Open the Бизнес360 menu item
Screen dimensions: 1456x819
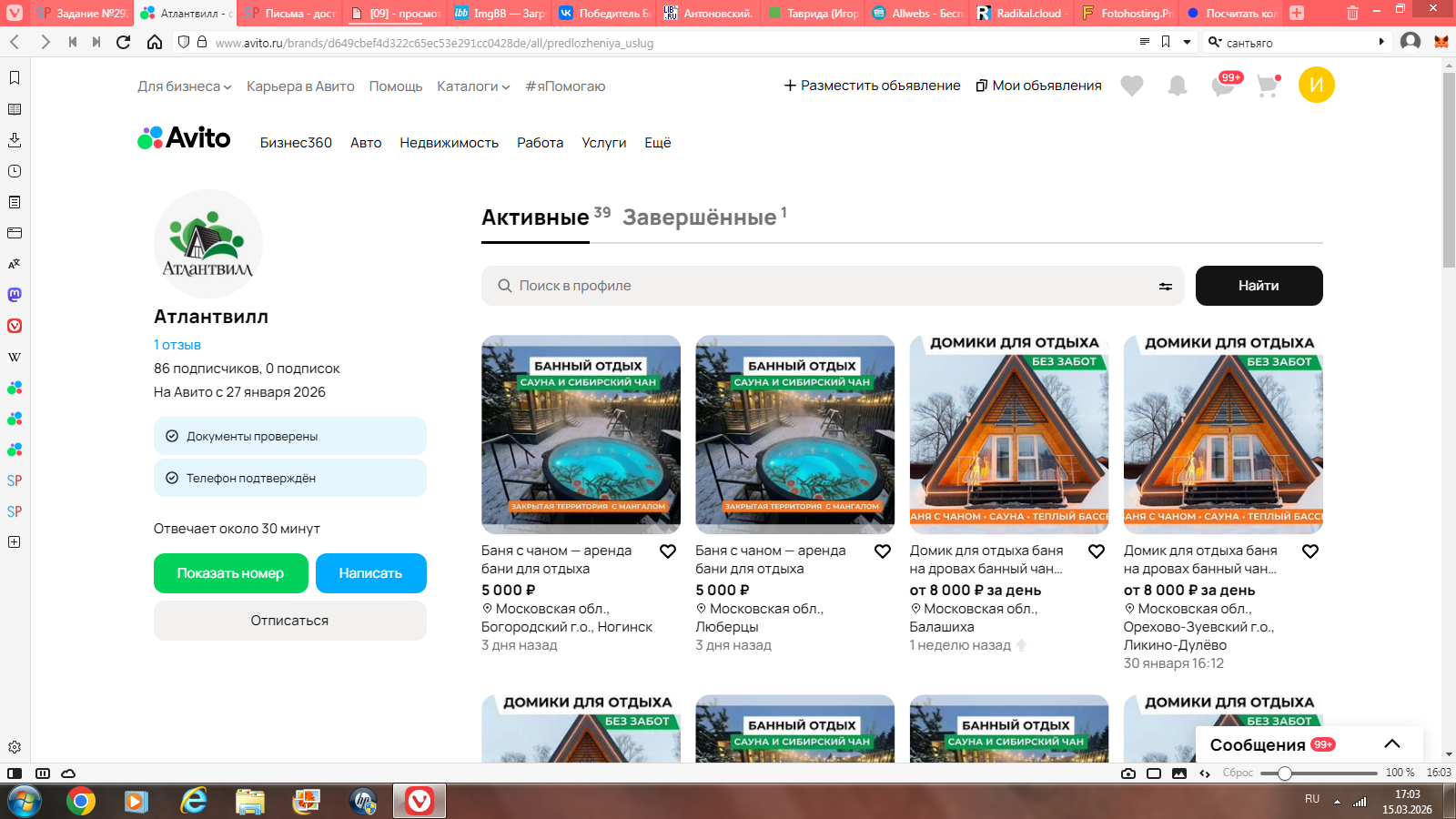[x=296, y=143]
